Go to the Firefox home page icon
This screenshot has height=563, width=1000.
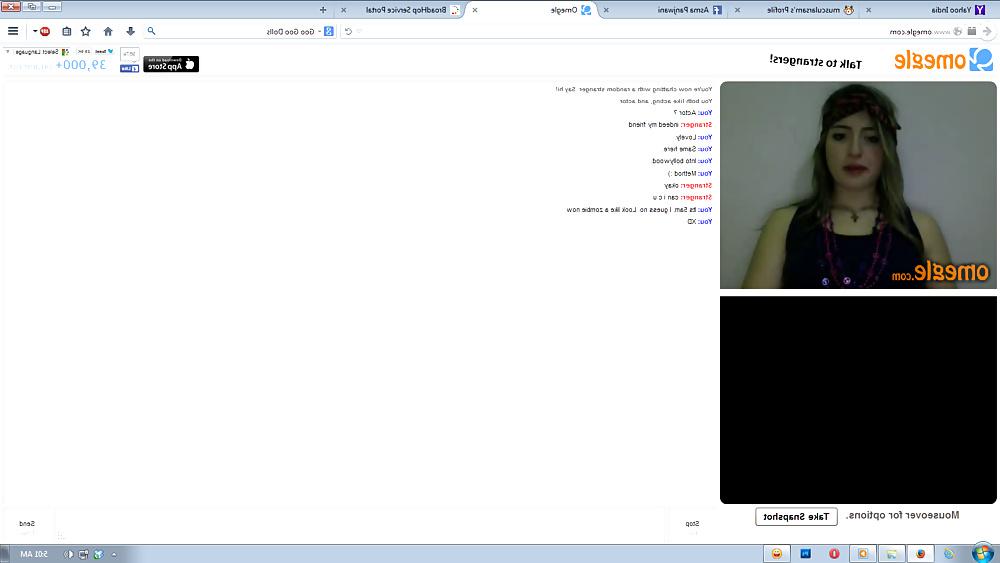pos(108,31)
